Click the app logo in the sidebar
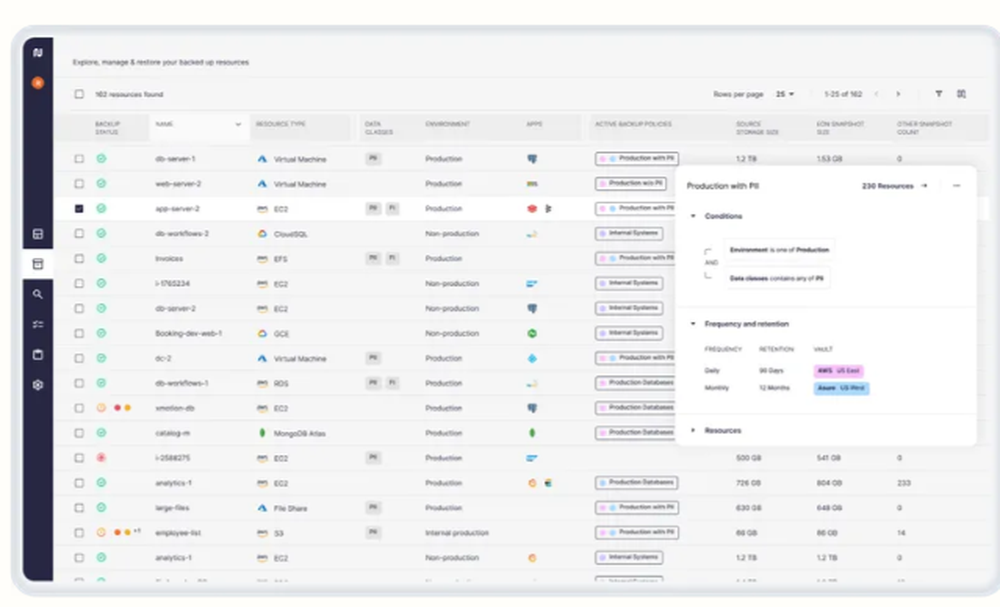1000x607 pixels. point(38,53)
